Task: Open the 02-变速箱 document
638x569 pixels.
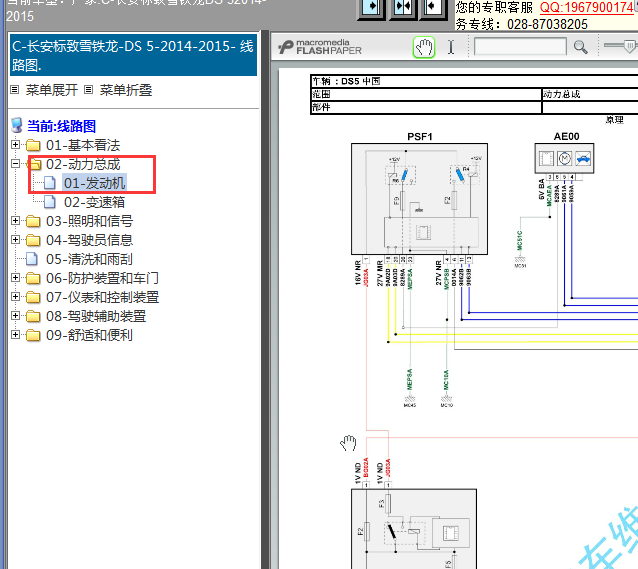Action: point(94,202)
